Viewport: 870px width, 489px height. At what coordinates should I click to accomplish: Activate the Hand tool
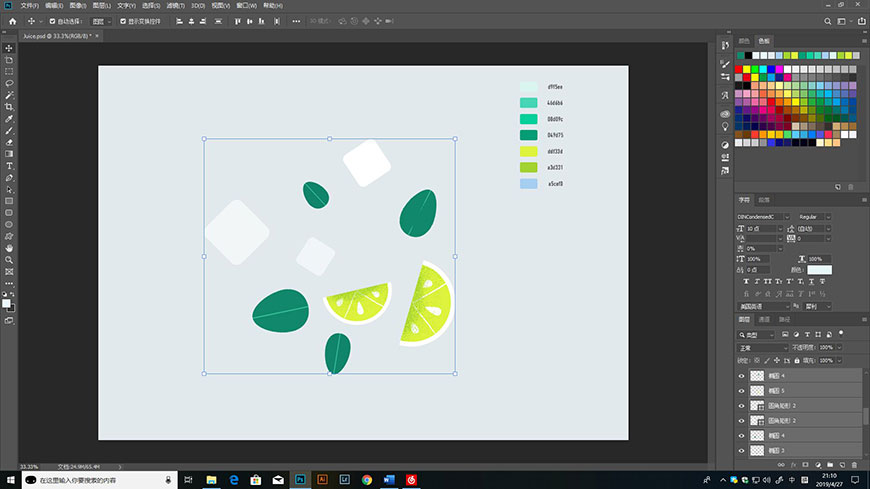[9, 247]
